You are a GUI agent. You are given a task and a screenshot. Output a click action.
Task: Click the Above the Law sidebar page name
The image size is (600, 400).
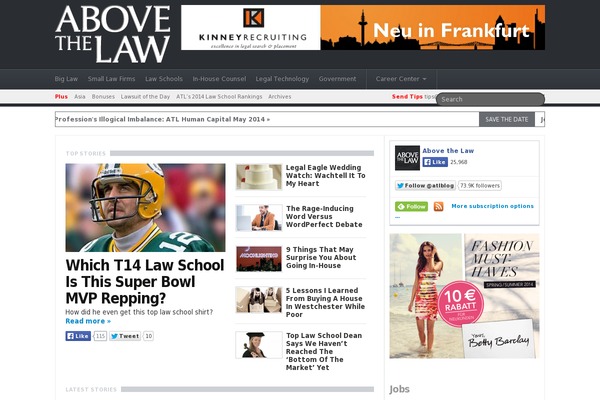click(x=448, y=151)
